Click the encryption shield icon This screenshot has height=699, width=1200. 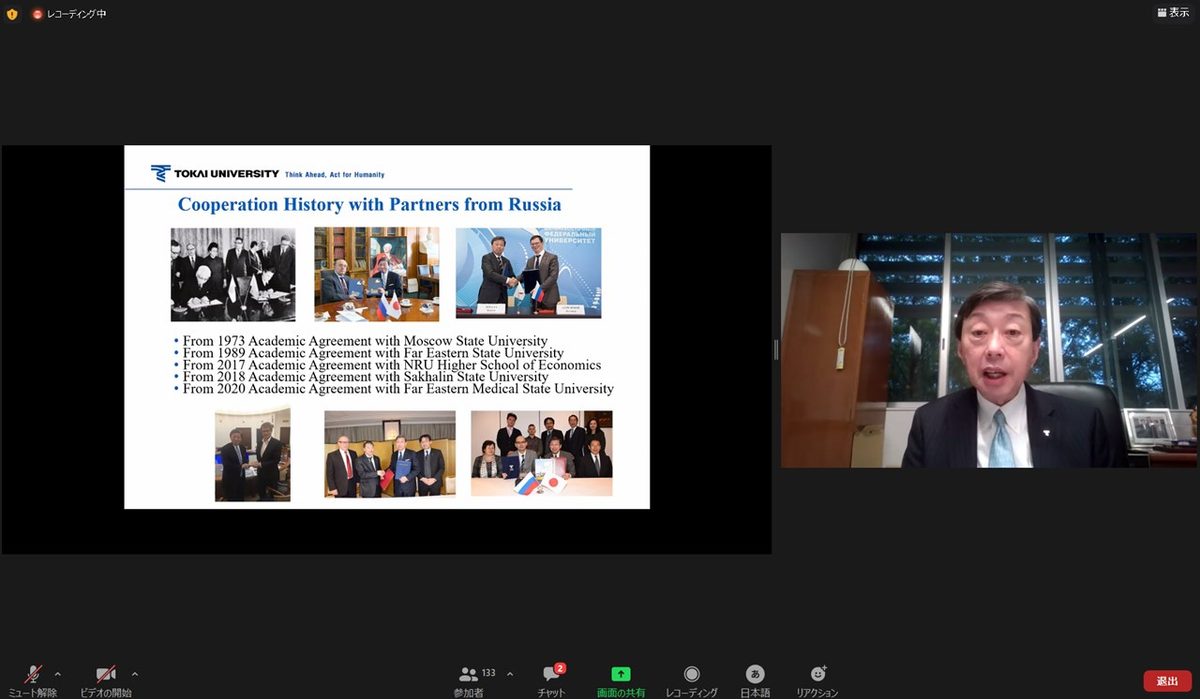(12, 14)
